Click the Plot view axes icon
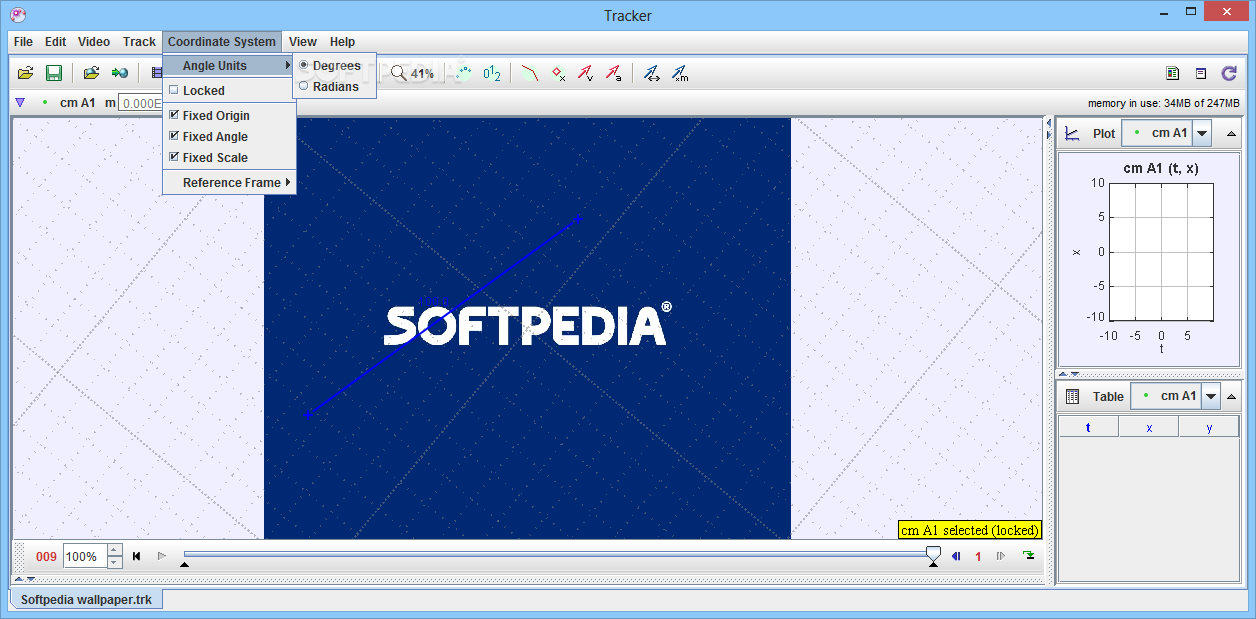Screen dimensions: 1256x619 pos(1072,133)
